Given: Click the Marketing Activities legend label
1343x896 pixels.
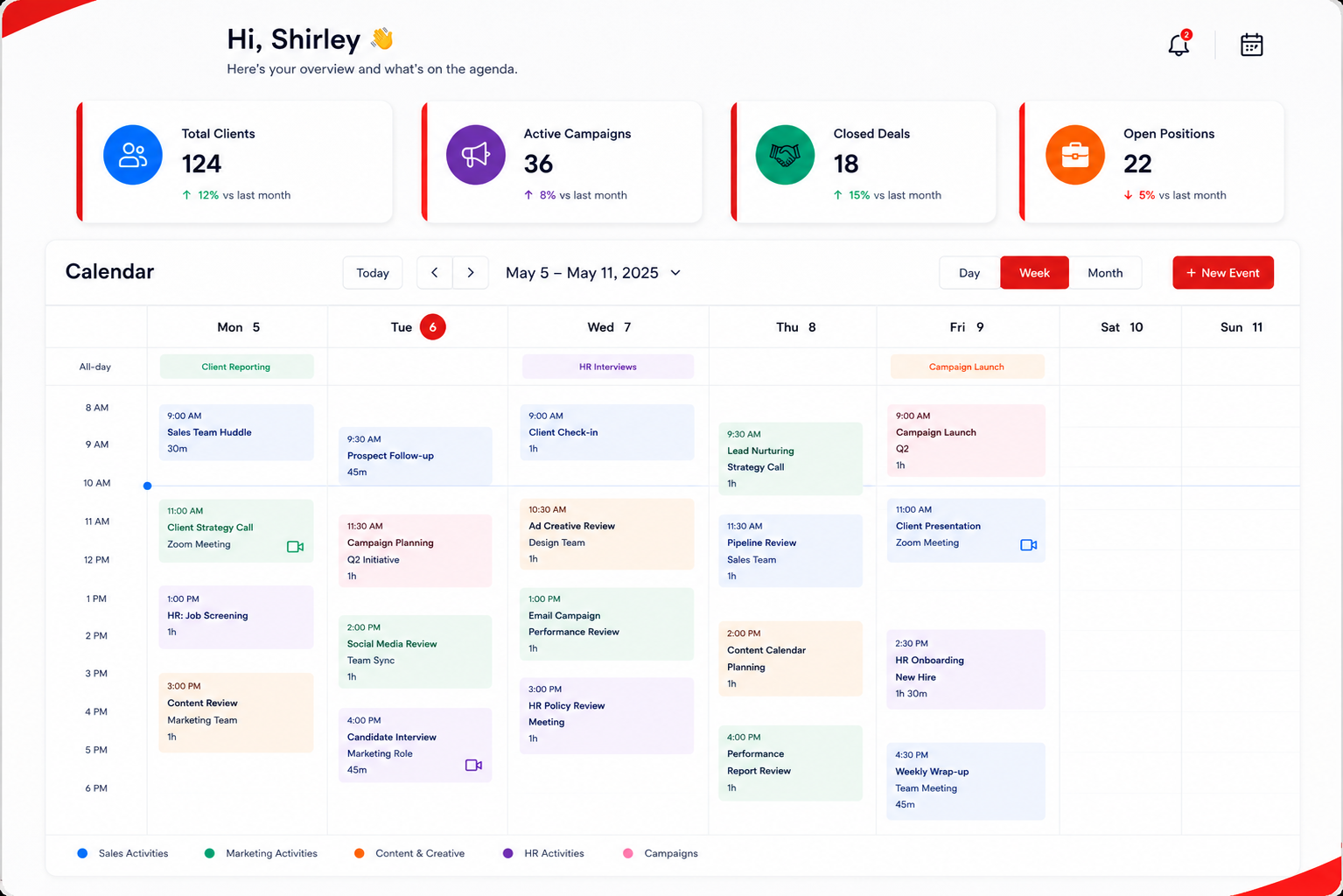Looking at the screenshot, I should pyautogui.click(x=271, y=853).
